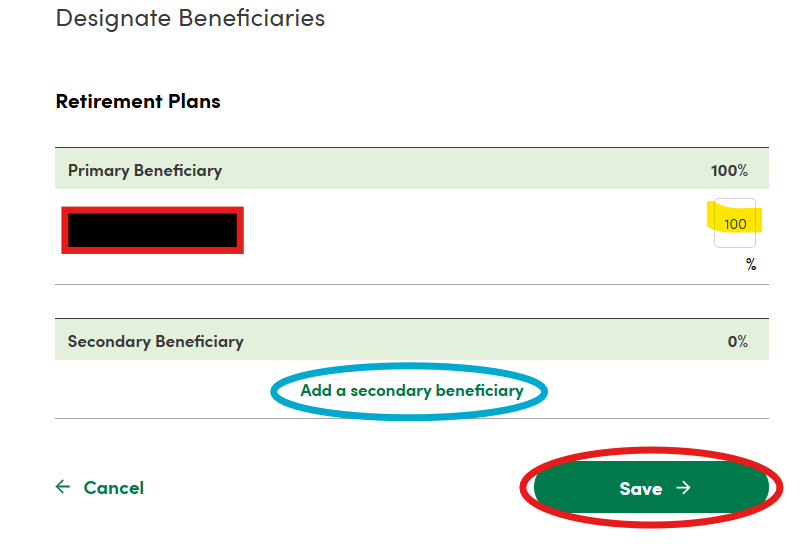Click the green Save button
Image resolution: width=808 pixels, height=556 pixels.
coord(650,488)
